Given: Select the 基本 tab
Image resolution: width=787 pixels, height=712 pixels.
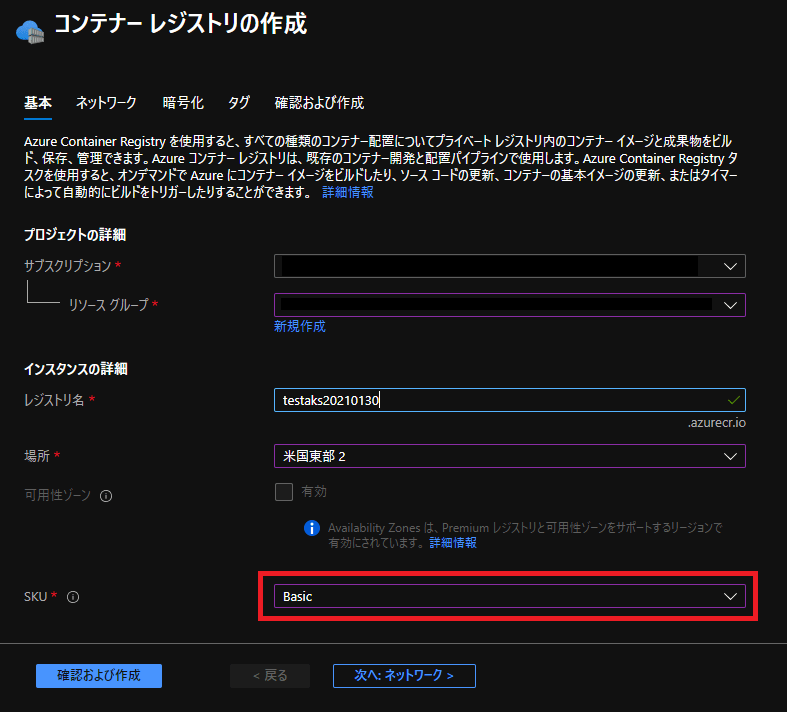Looking at the screenshot, I should [38, 103].
